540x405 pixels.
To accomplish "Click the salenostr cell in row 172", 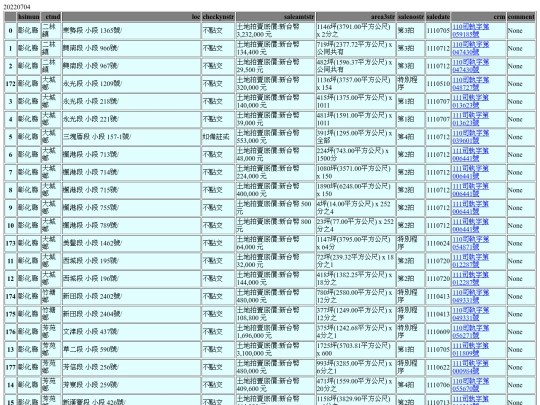I will tap(411, 84).
